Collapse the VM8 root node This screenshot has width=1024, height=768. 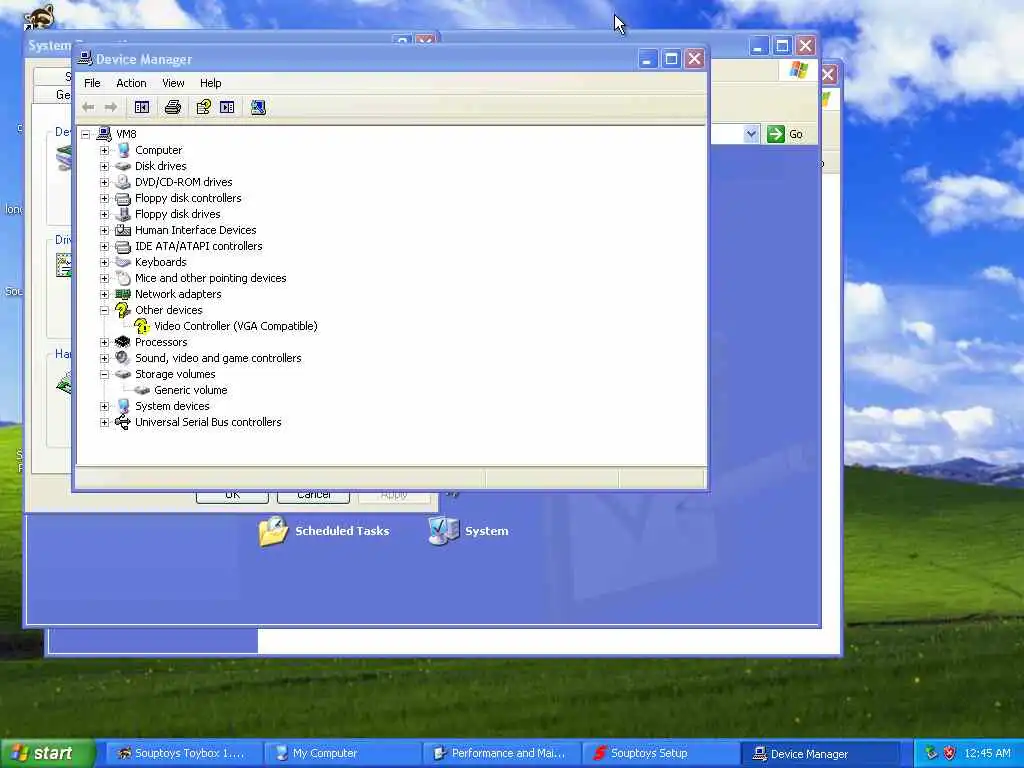coord(86,134)
